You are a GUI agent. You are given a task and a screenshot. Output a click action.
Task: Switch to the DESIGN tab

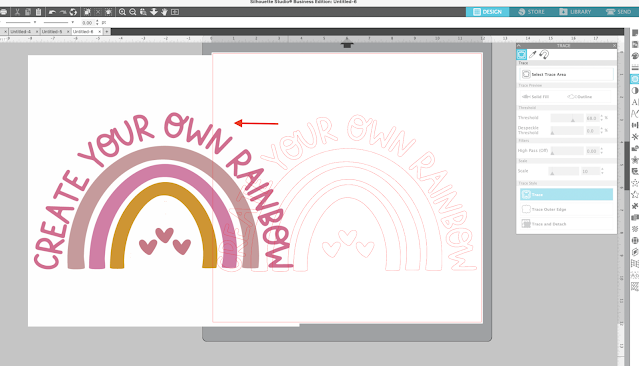coord(487,12)
